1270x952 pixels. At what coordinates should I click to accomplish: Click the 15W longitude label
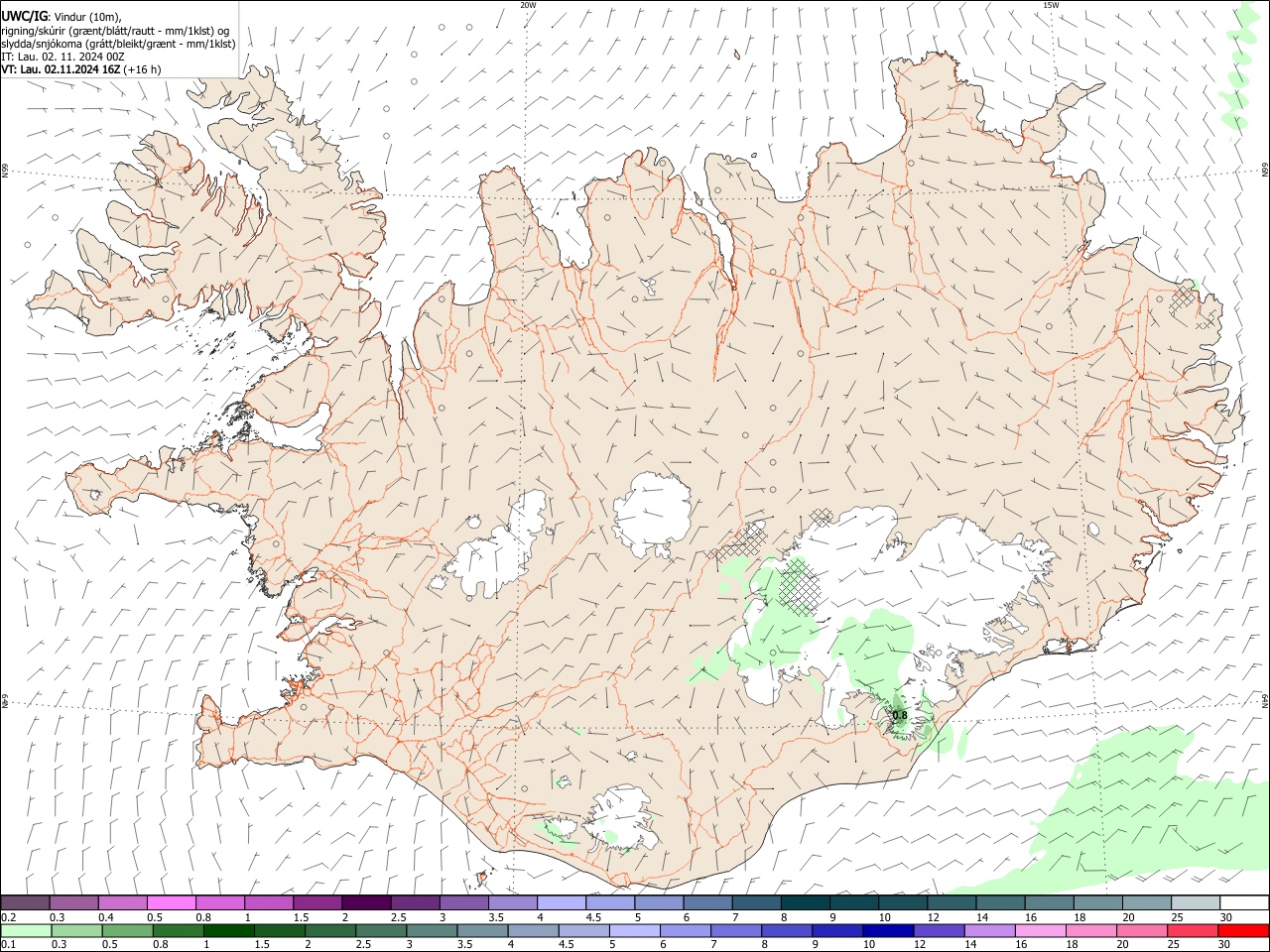click(x=1050, y=5)
